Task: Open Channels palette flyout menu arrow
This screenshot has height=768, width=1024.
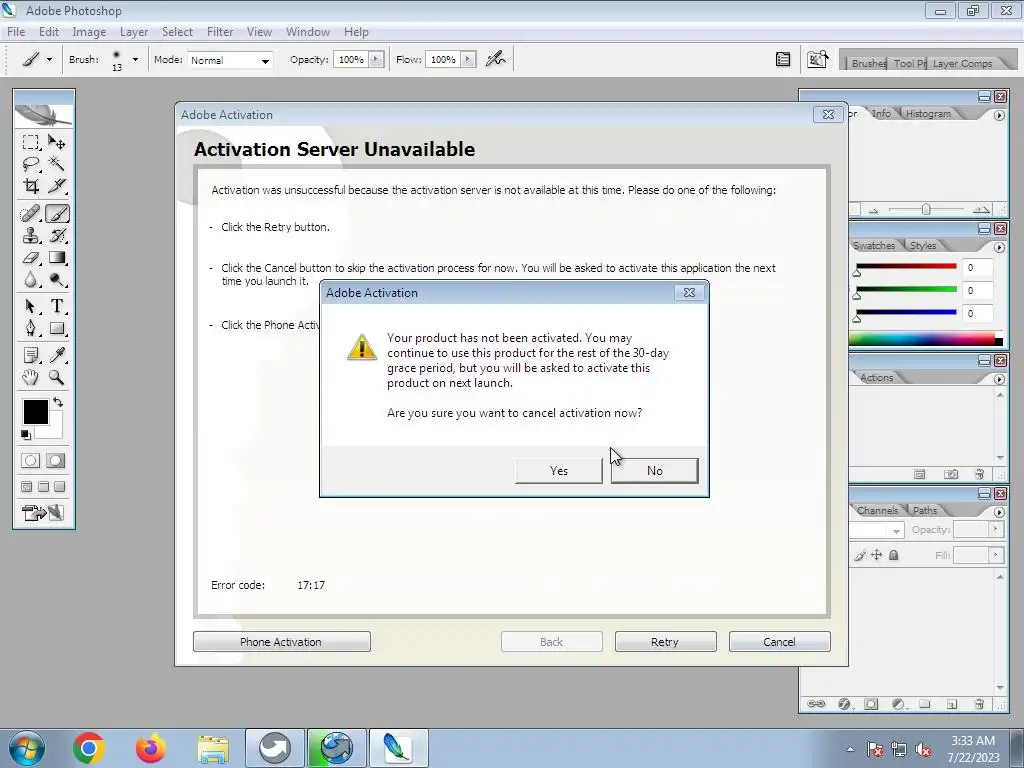Action: (x=999, y=512)
